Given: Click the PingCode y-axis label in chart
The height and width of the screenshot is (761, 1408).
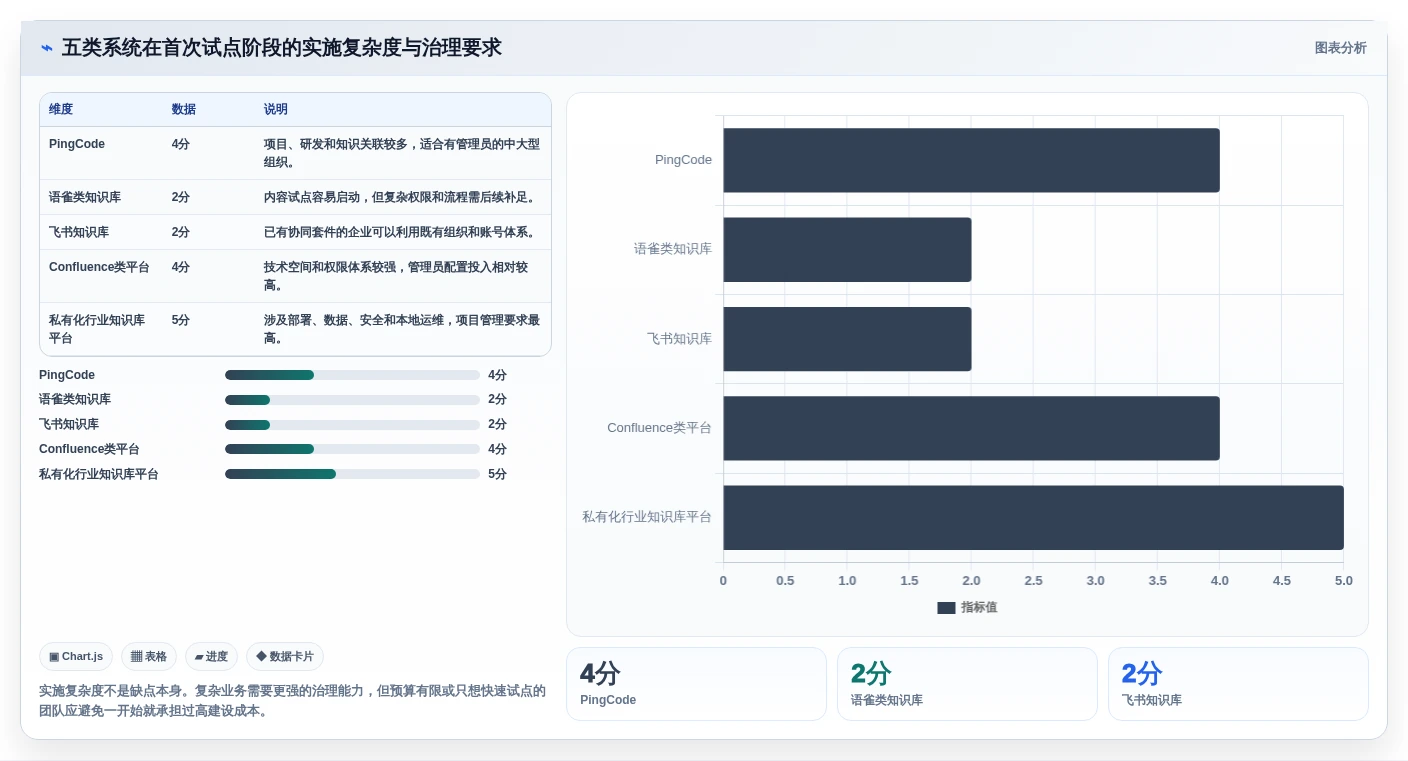Looking at the screenshot, I should (x=684, y=160).
